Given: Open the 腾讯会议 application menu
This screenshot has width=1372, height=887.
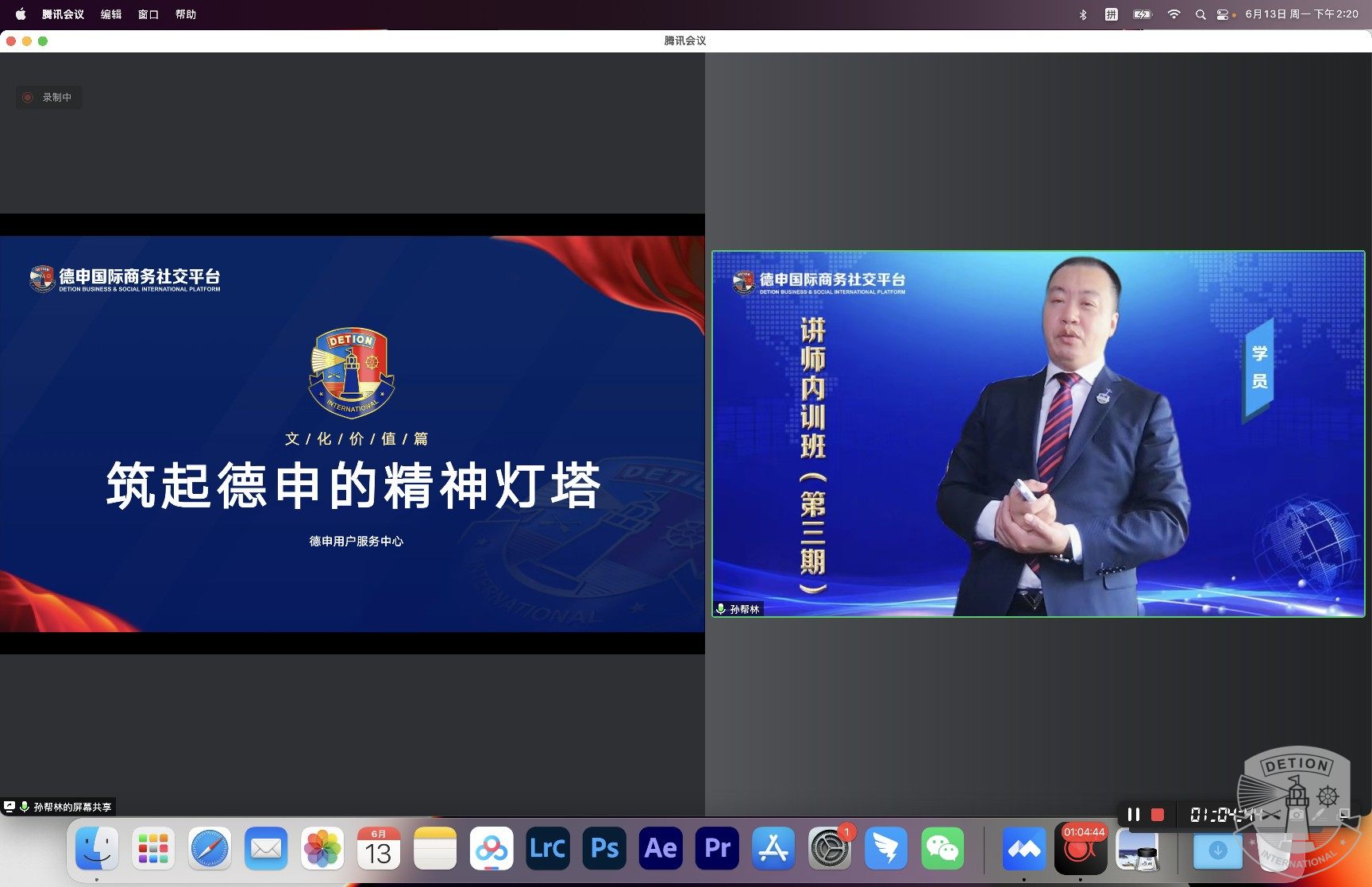Looking at the screenshot, I should click(64, 14).
